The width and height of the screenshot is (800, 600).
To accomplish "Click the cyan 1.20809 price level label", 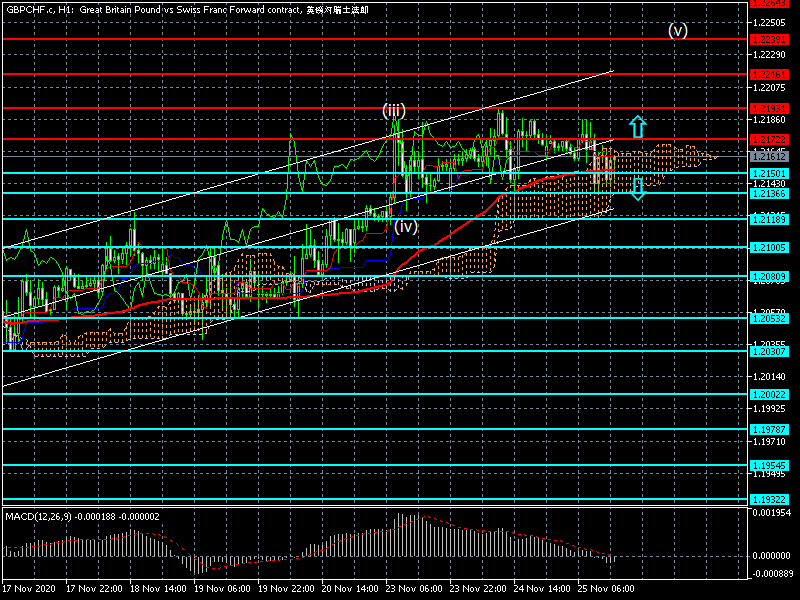I will (x=769, y=277).
